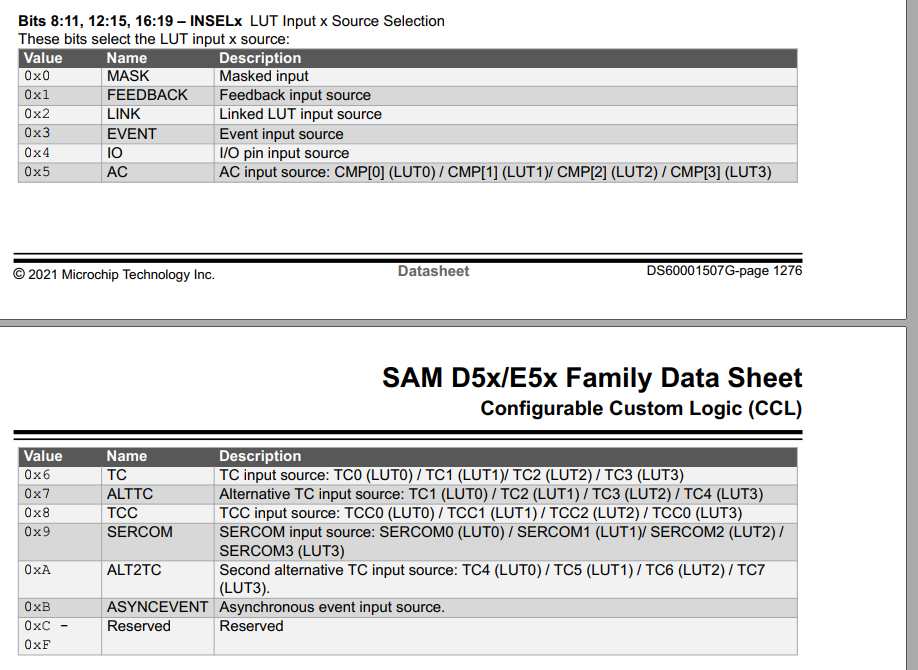Viewport: 918px width, 670px height.
Task: Select the SERCOM name cell
Action: pos(140,532)
